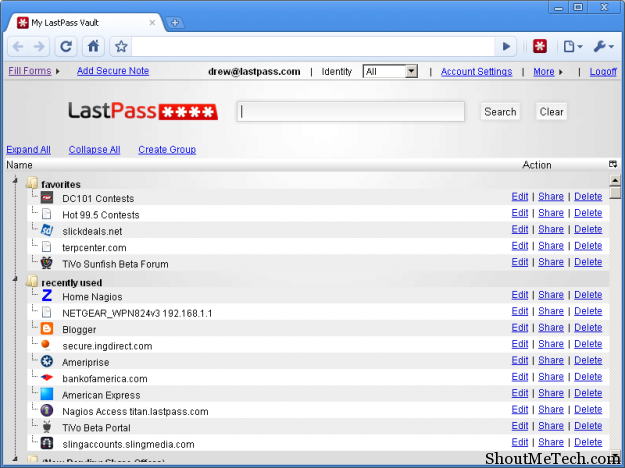Bookmark this page with the star icon
The width and height of the screenshot is (625, 468).
(x=121, y=47)
